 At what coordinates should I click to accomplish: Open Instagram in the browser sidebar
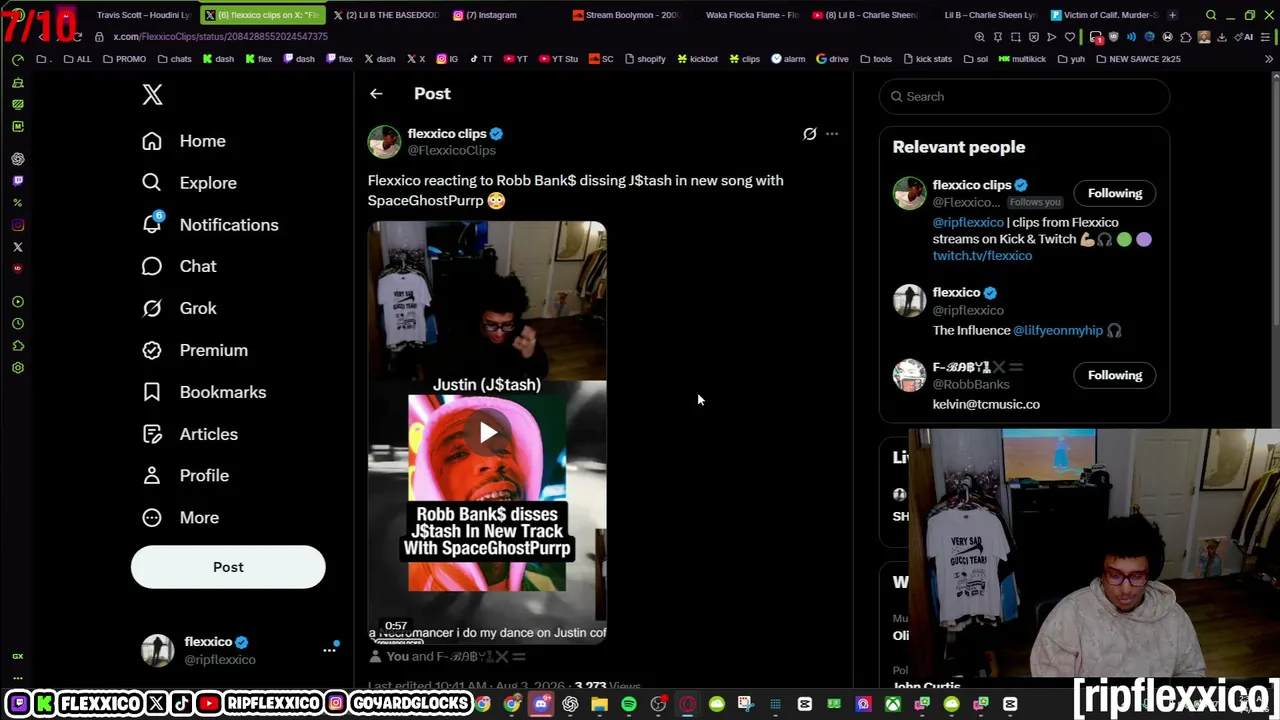(18, 225)
